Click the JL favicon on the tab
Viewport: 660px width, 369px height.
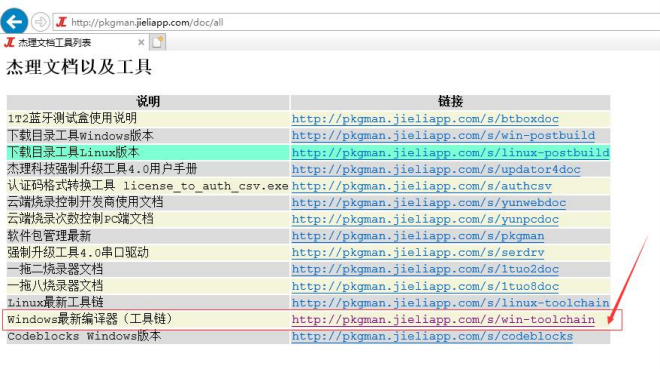9,42
